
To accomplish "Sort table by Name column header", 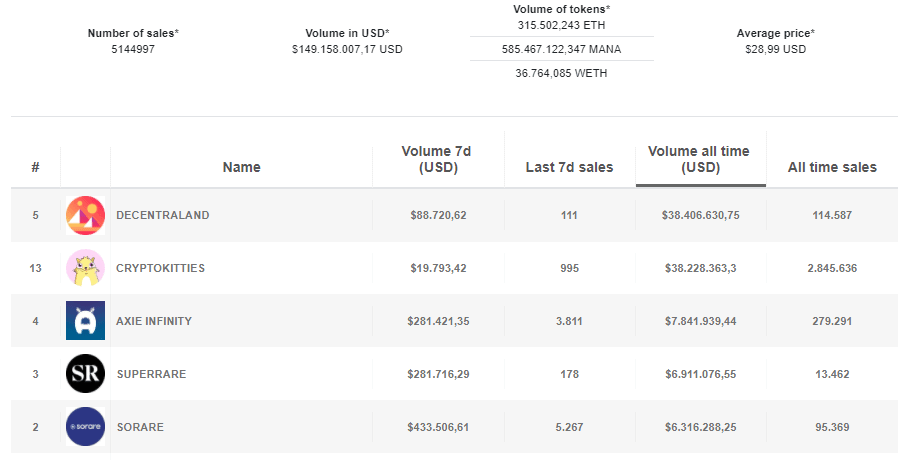I will [242, 167].
